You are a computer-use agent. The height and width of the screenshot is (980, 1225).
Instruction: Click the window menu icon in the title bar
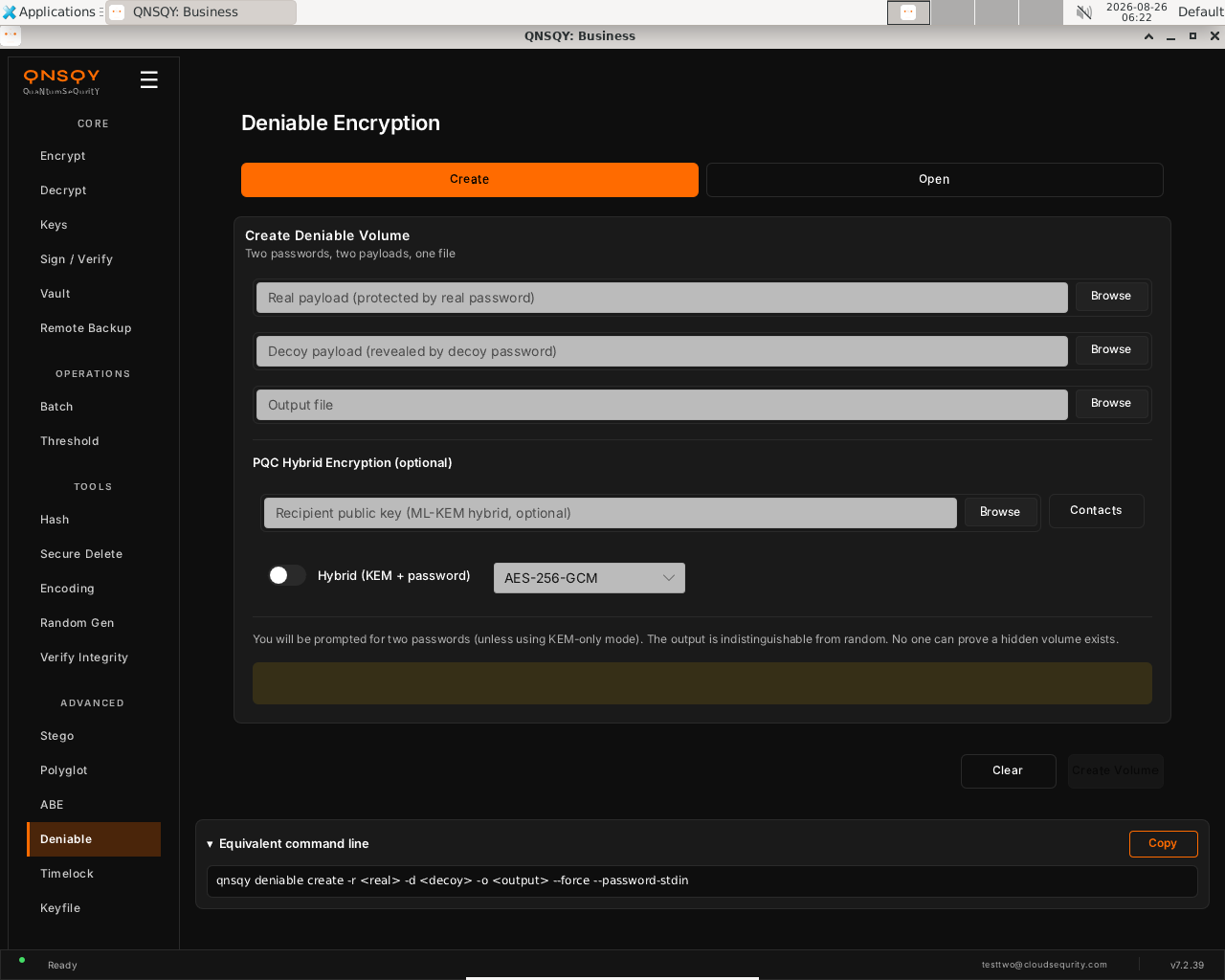(x=11, y=35)
